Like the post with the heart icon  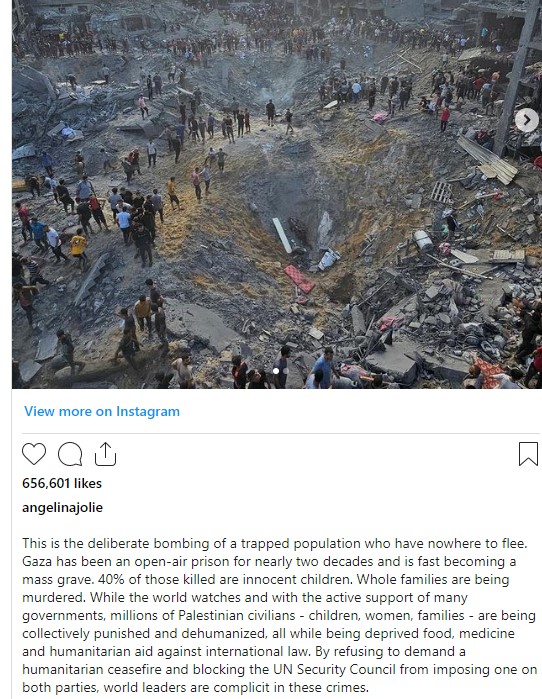[34, 454]
